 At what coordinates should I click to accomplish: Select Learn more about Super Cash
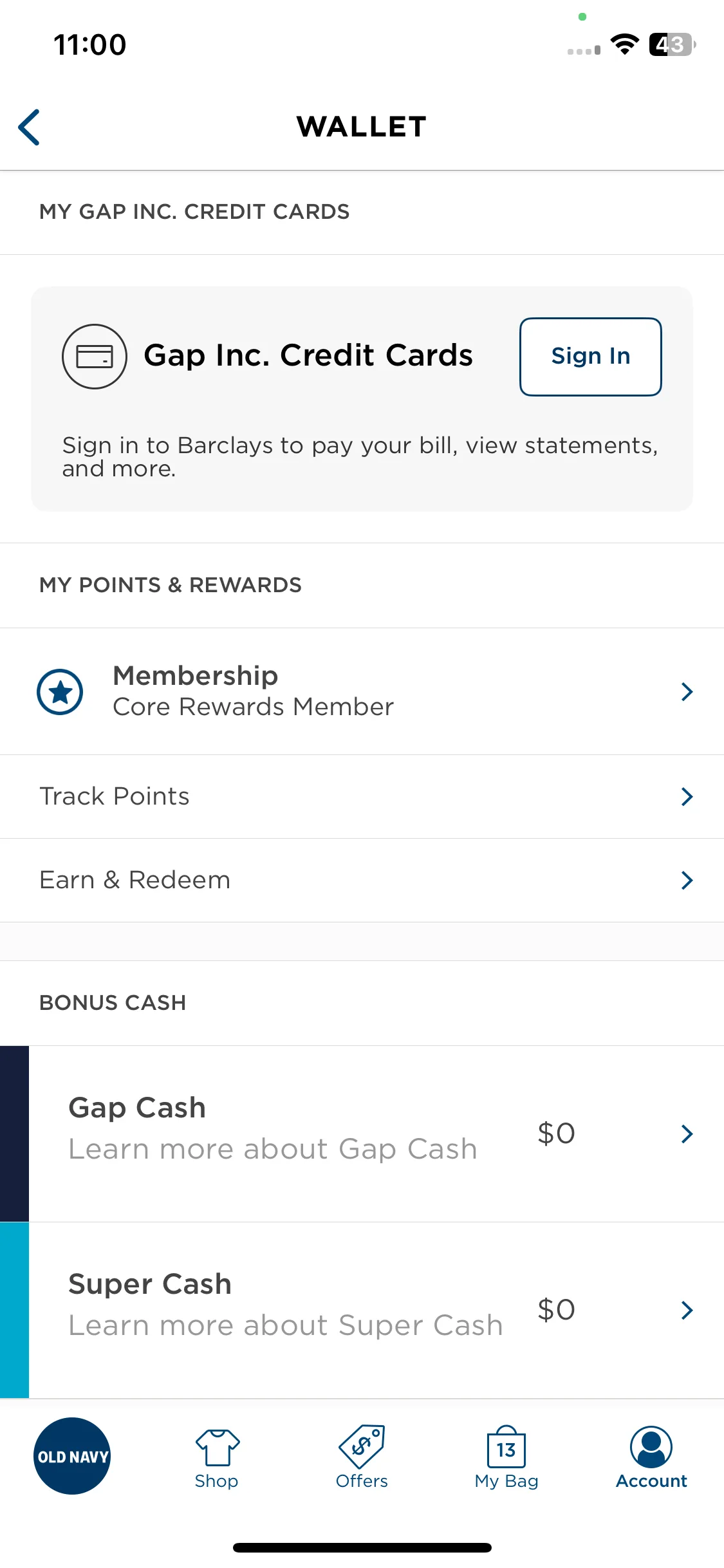click(x=286, y=1326)
